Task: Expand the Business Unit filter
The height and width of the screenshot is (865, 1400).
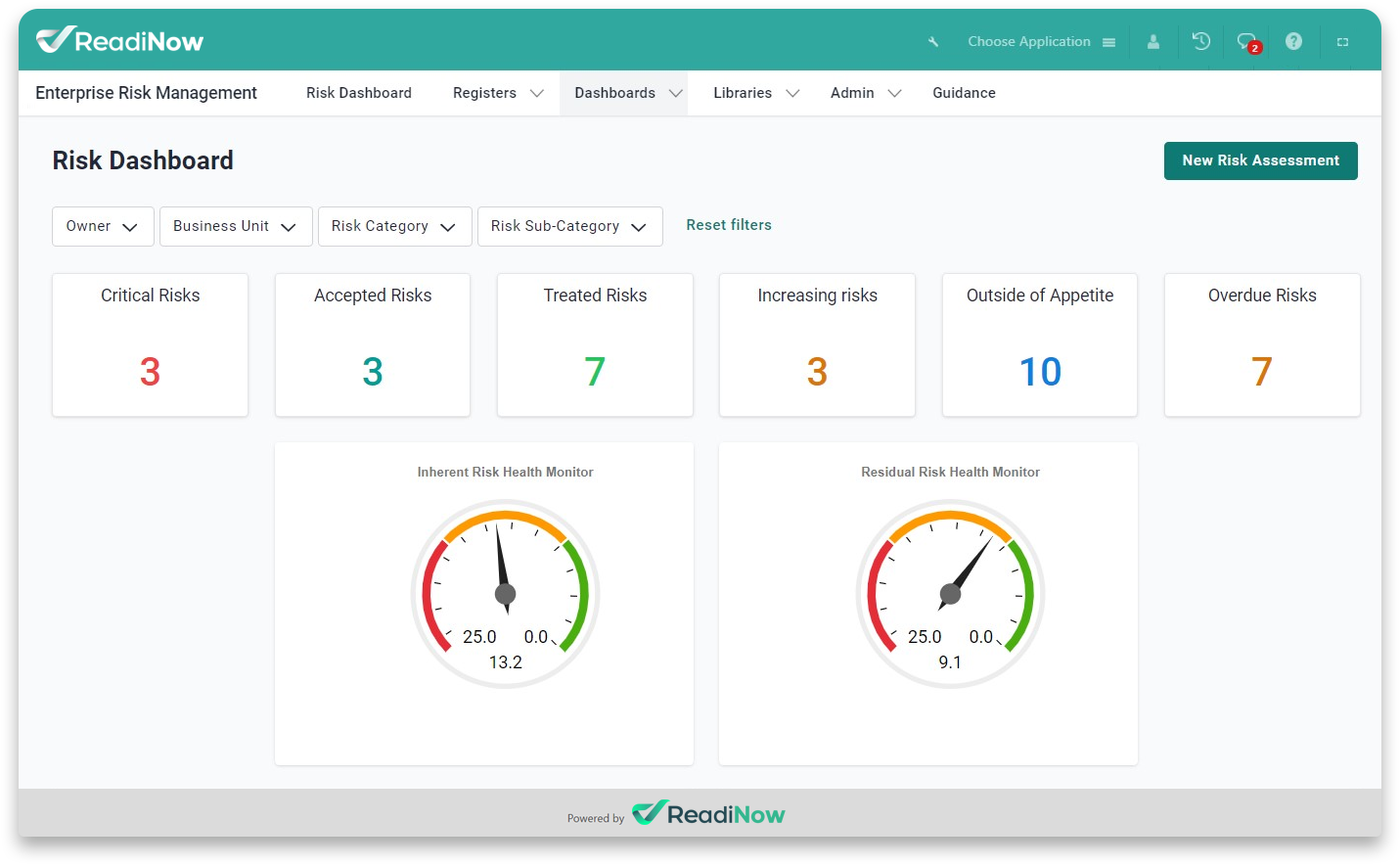Action: 235,226
